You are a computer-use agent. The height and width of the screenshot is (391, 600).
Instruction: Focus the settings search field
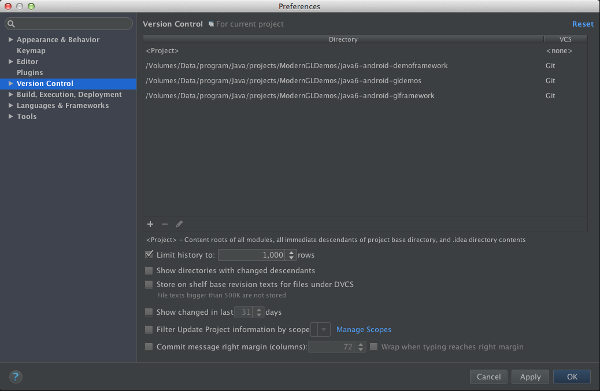click(x=69, y=24)
